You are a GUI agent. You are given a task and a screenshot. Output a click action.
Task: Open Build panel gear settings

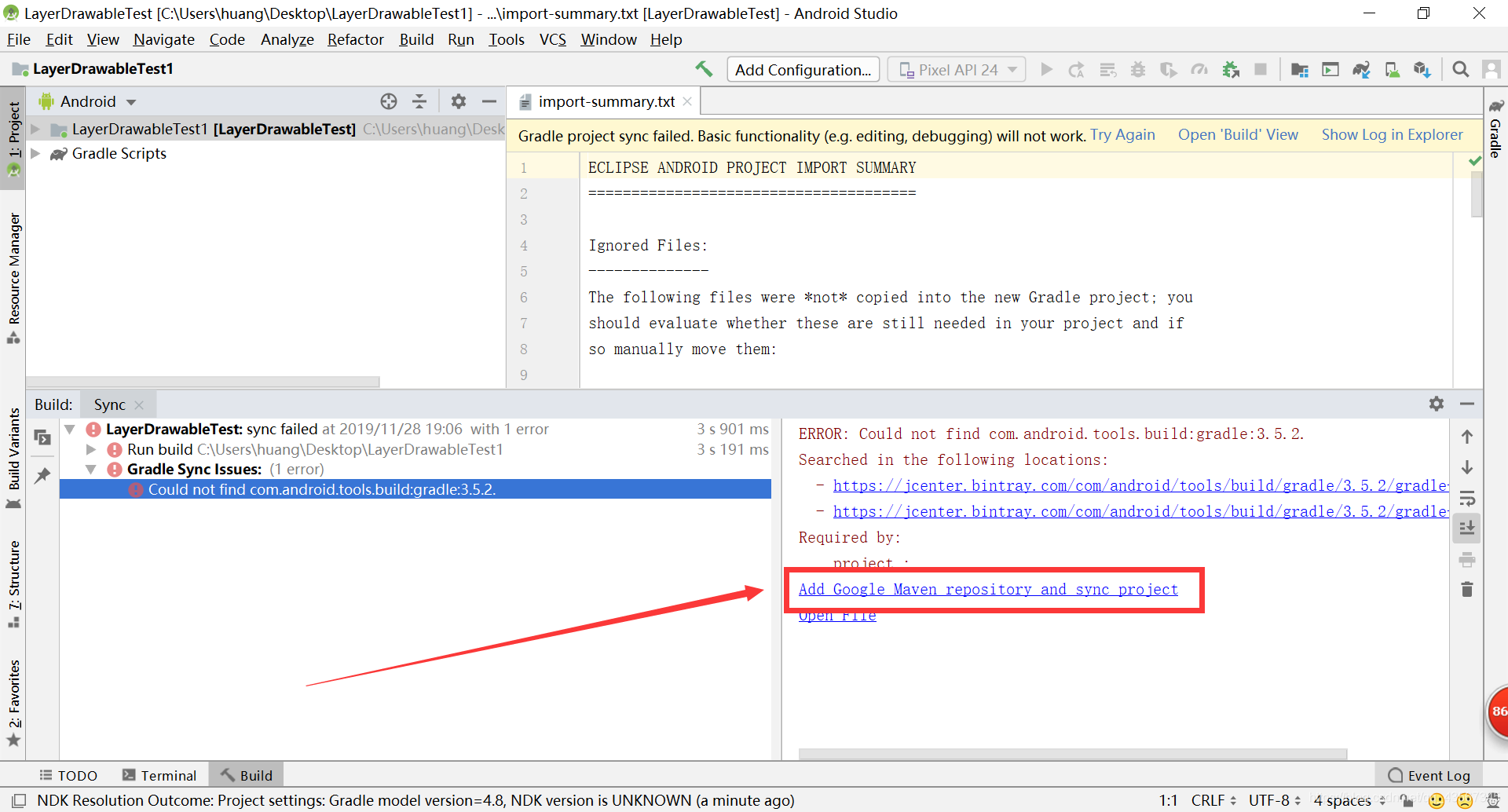click(1437, 404)
